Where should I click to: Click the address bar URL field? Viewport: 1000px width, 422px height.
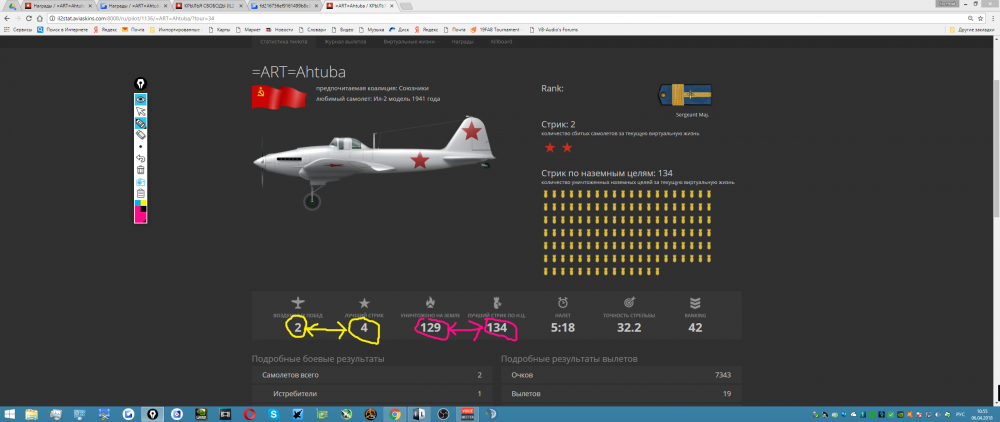click(x=504, y=18)
